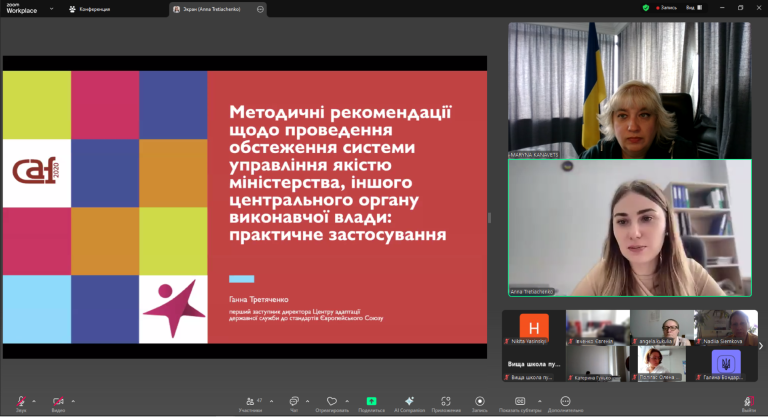Click the presenter name Ганна Третяченко
This screenshot has height=417, width=768.
[x=259, y=299]
